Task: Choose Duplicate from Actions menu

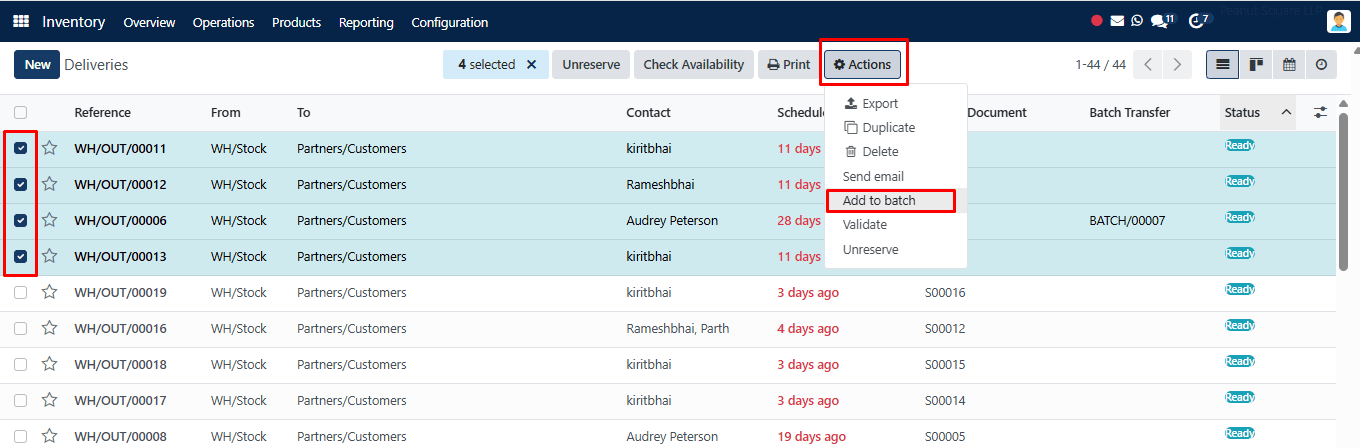Action: tap(879, 127)
